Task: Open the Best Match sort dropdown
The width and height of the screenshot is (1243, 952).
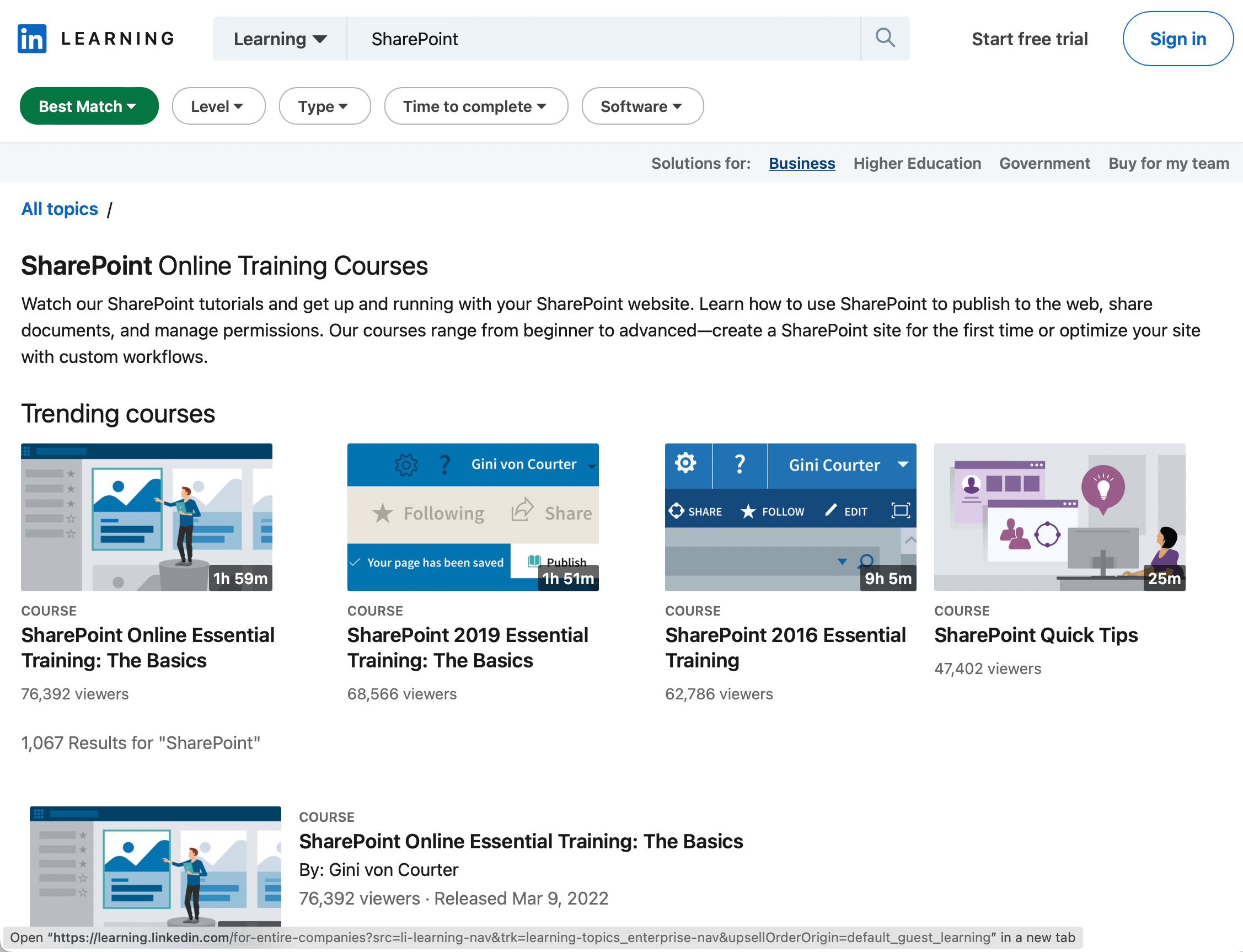Action: tap(89, 106)
